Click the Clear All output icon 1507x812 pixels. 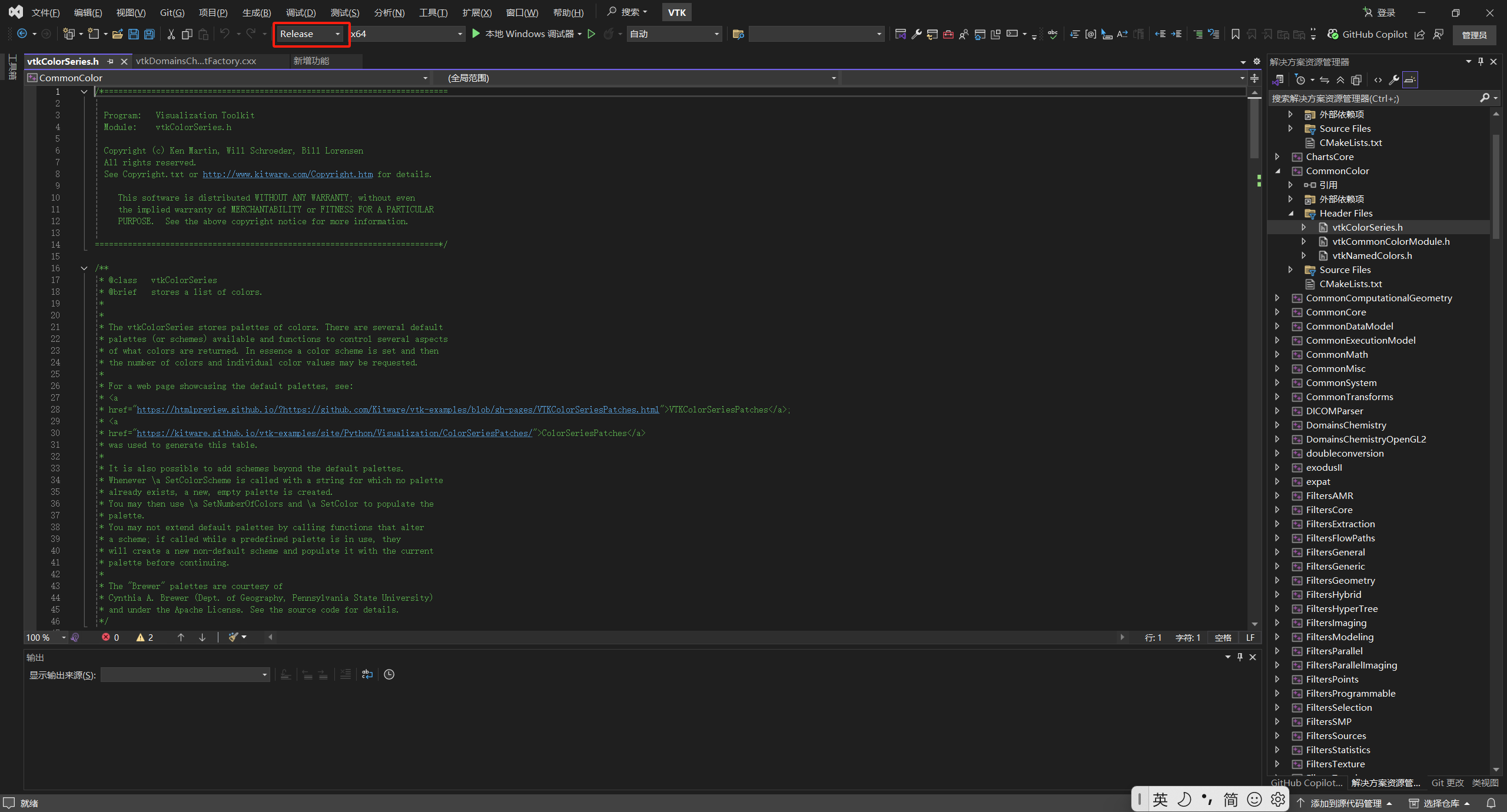[x=346, y=674]
